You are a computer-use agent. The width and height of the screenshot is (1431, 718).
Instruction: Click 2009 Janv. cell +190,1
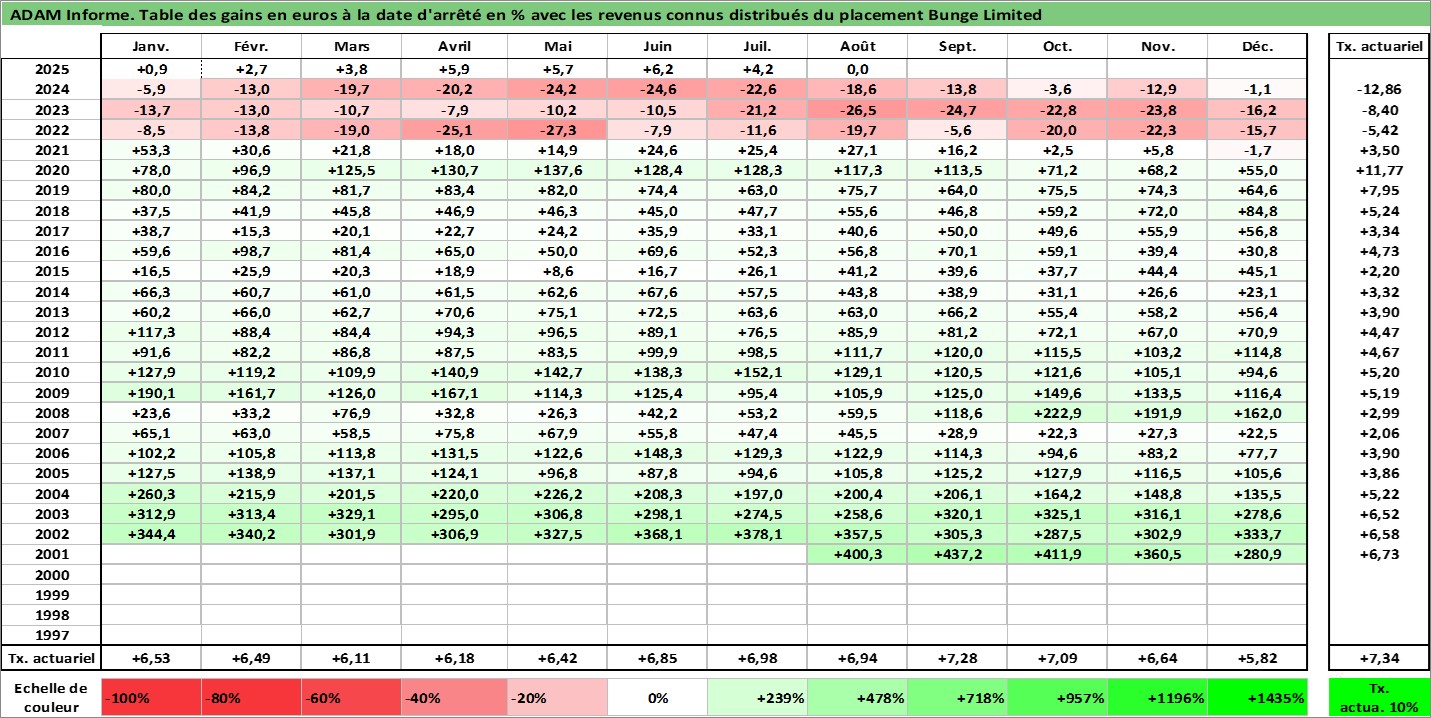(151, 393)
